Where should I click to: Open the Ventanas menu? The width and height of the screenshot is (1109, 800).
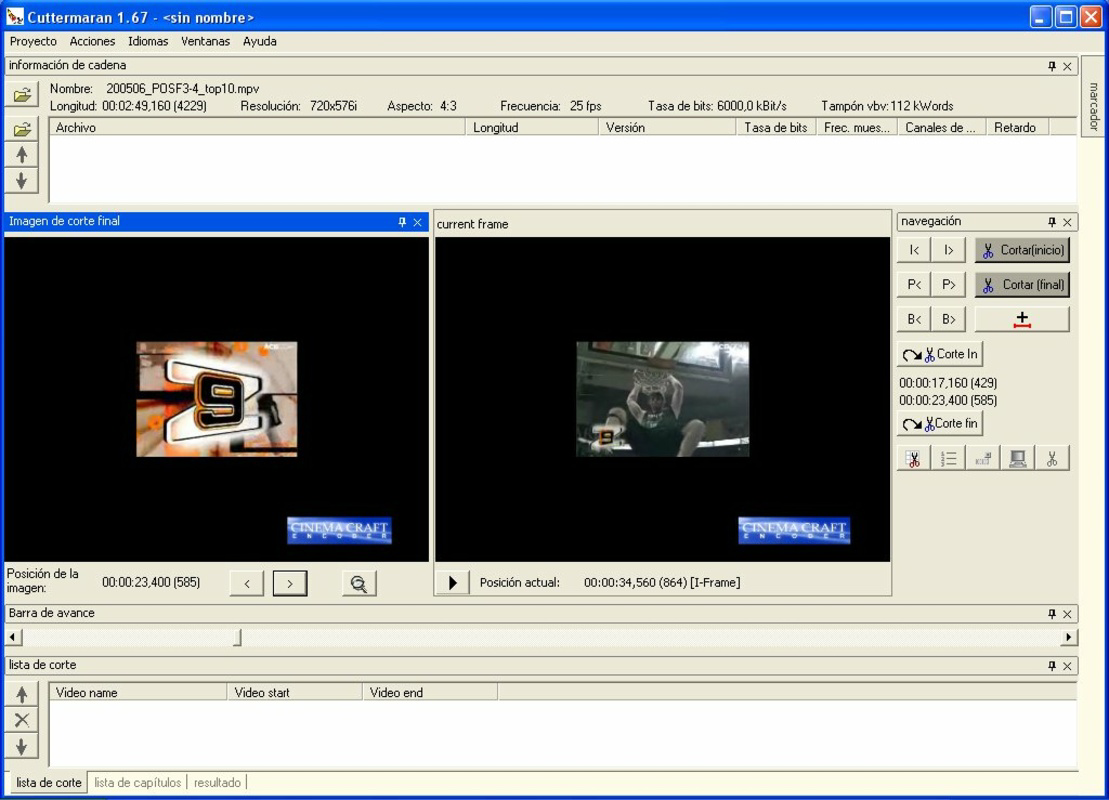pyautogui.click(x=205, y=41)
